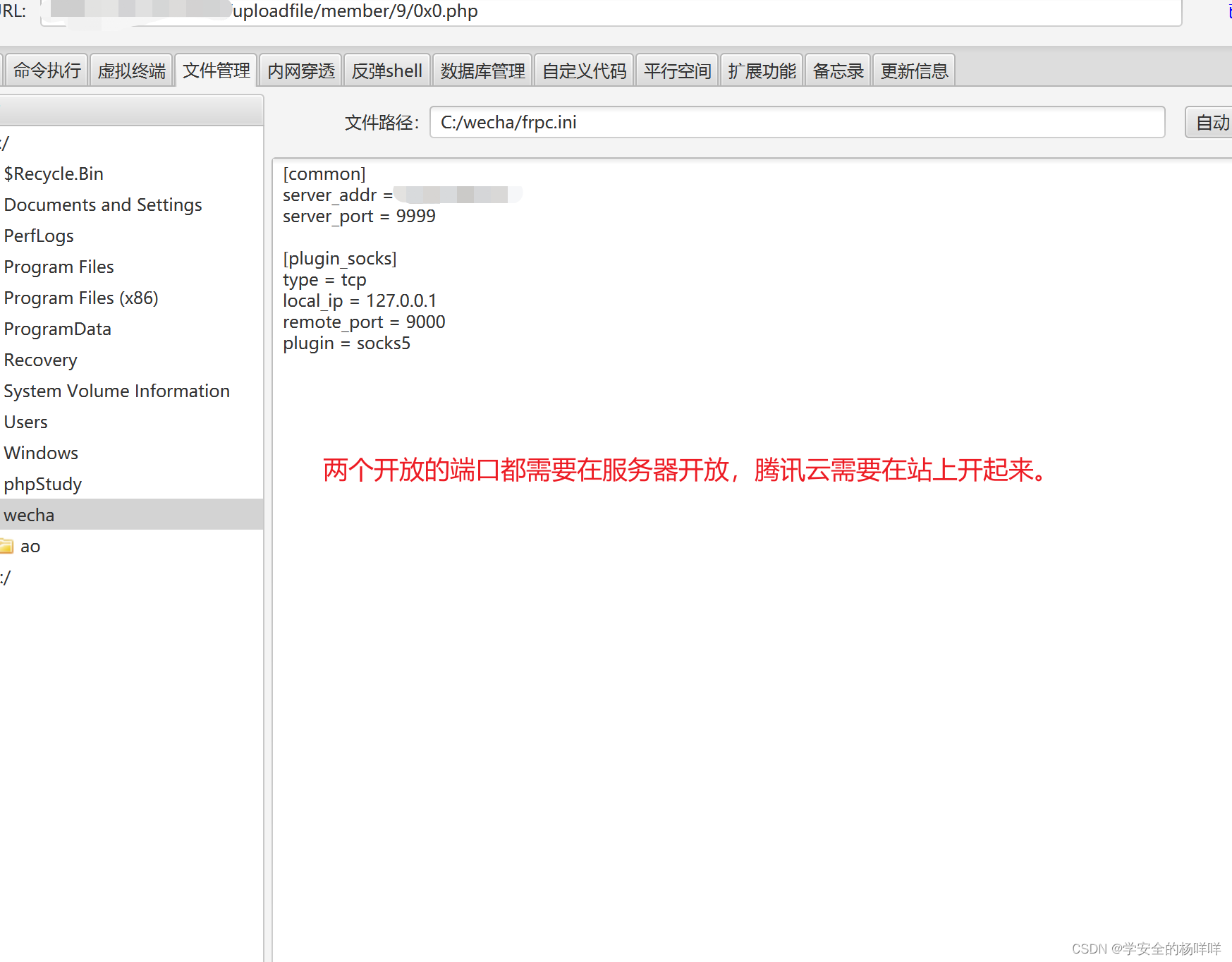The image size is (1232, 962).
Task: Open the 数据库管理 tab
Action: (x=482, y=70)
